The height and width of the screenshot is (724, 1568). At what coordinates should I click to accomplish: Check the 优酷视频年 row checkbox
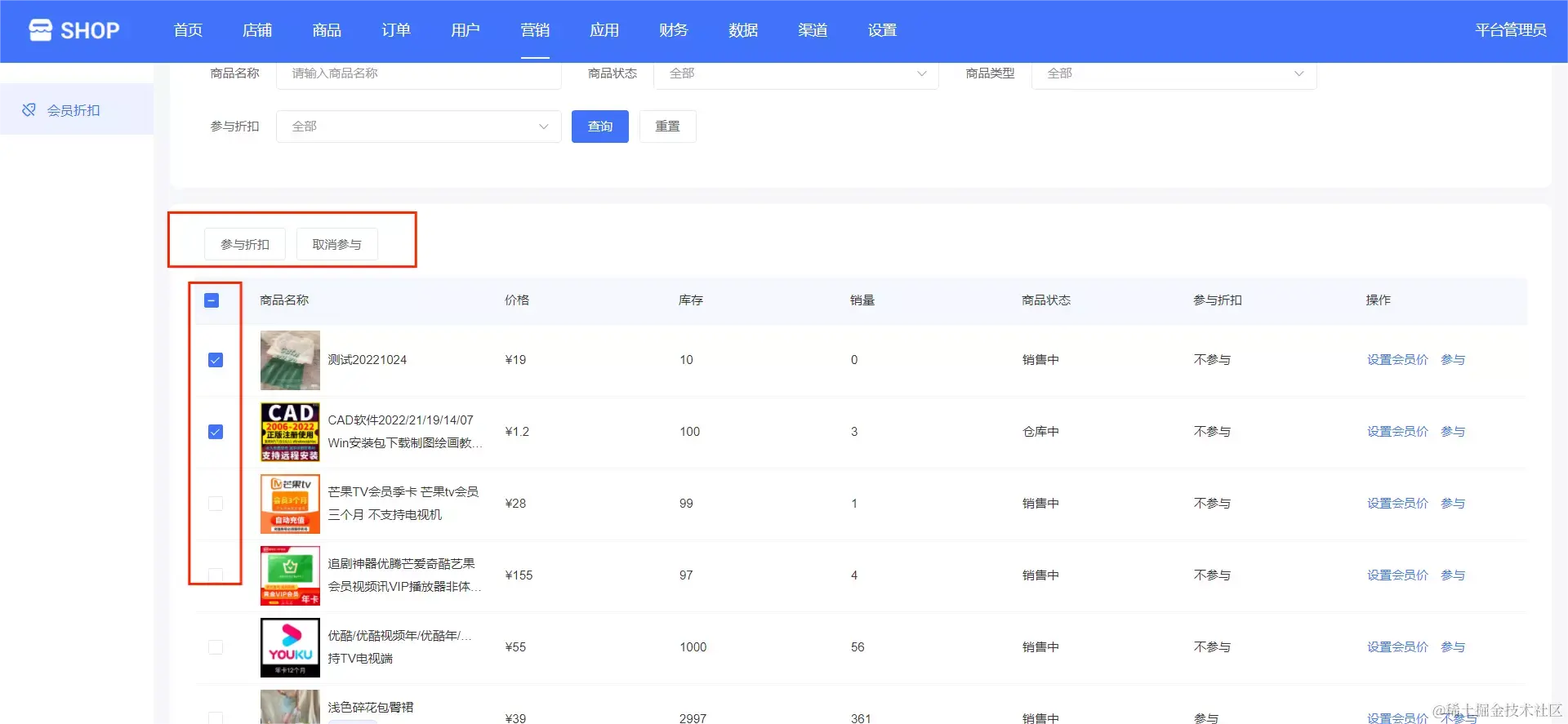point(216,647)
